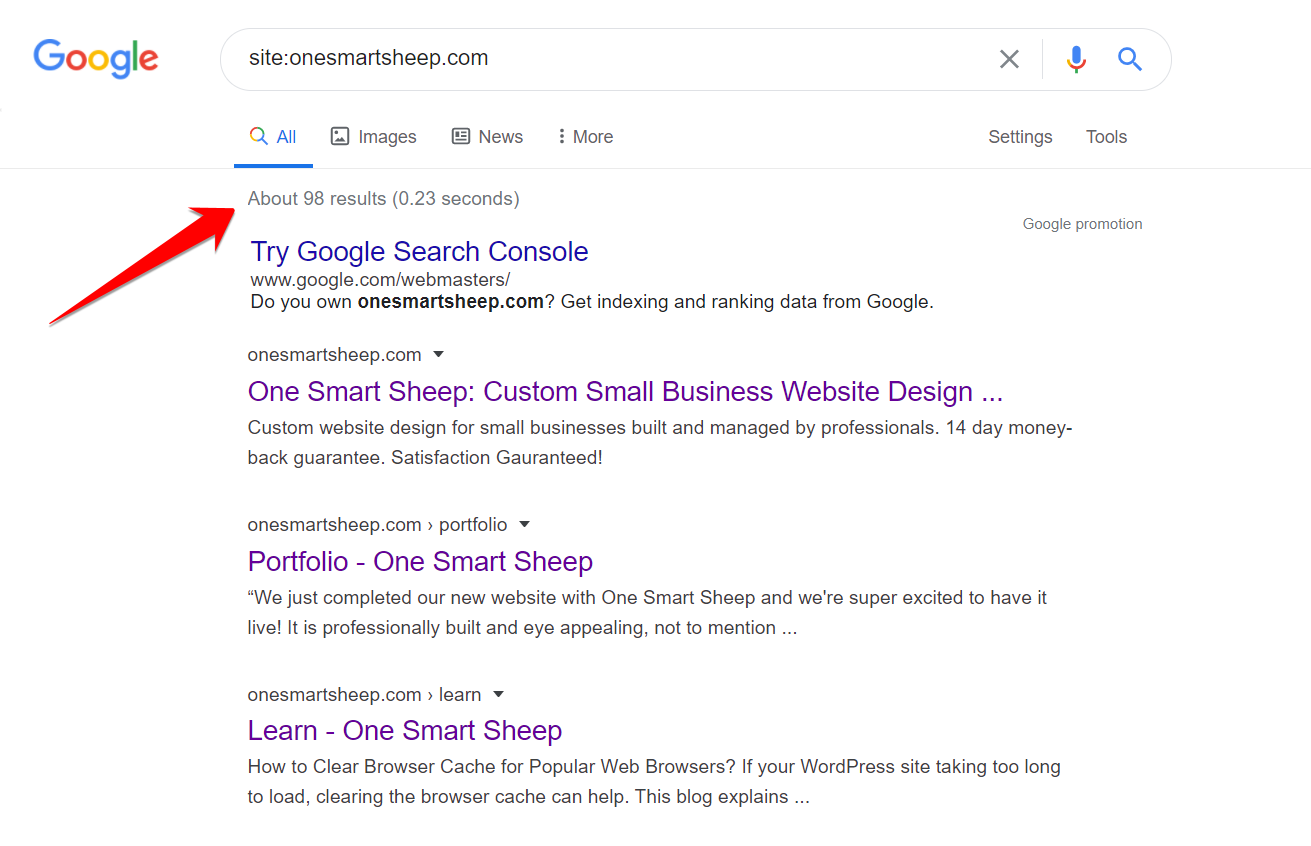Screen dimensions: 1311x846
Task: Open Try Google Search Console link
Action: point(419,252)
